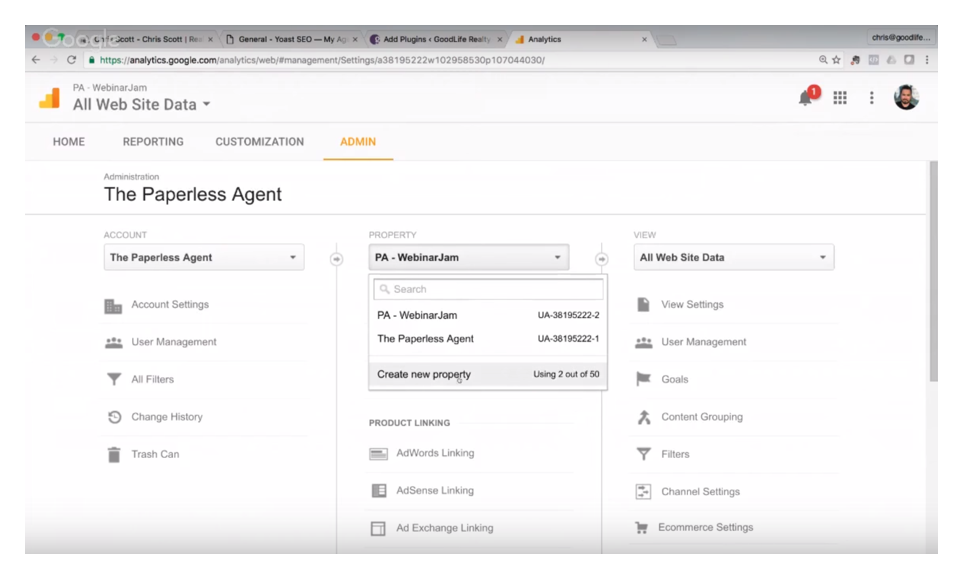The image size is (966, 582).
Task: Open Change History link
Action: [x=166, y=417]
